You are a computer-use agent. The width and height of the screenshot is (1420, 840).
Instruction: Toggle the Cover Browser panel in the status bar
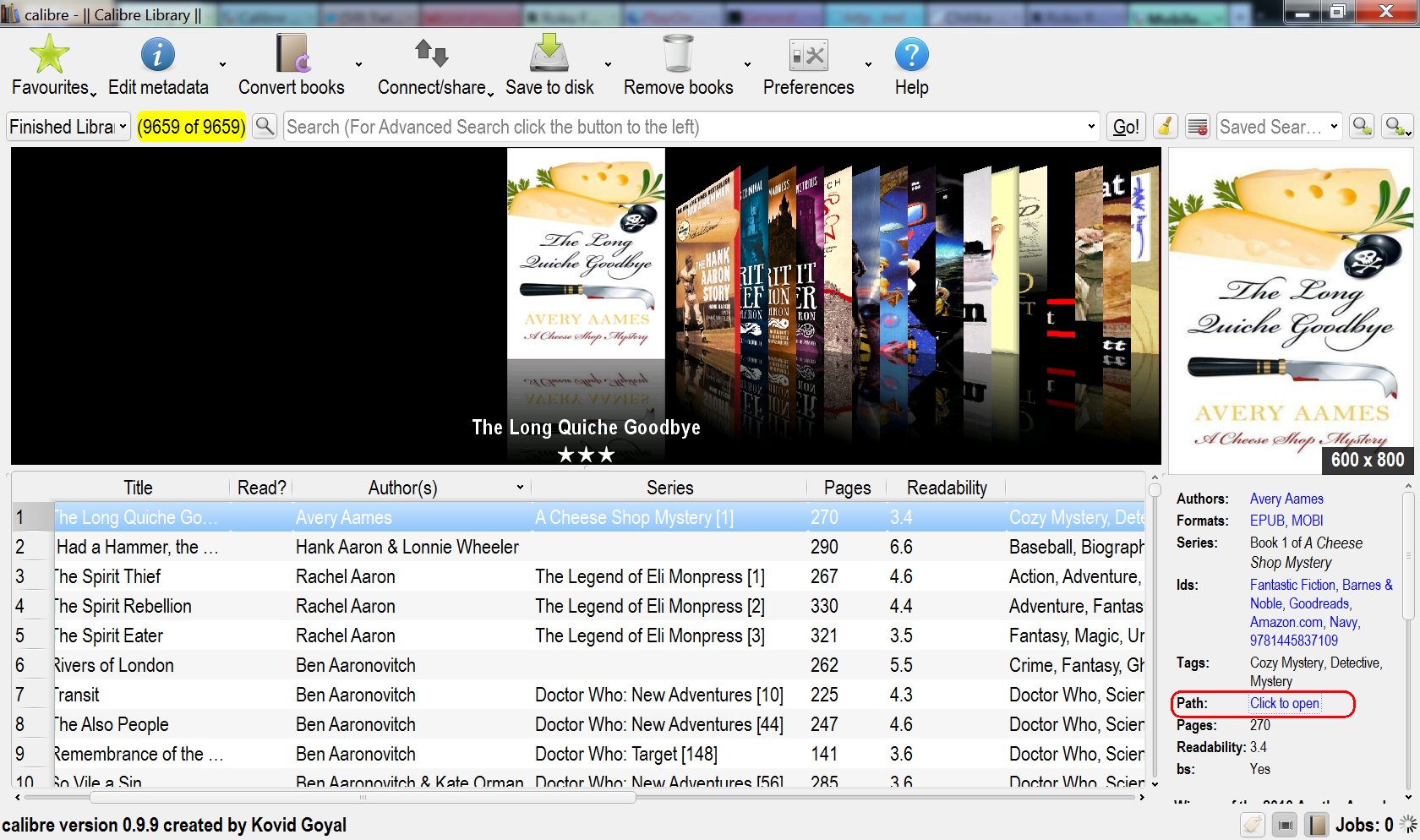(1285, 825)
